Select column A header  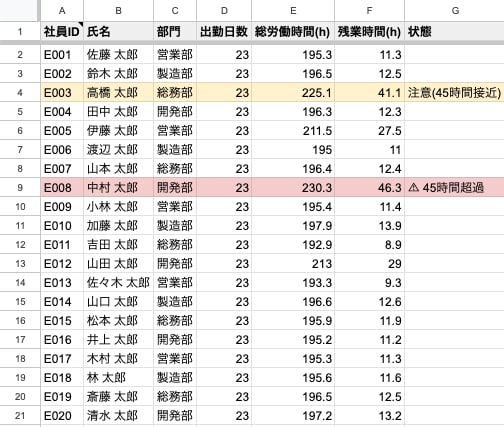(x=62, y=11)
